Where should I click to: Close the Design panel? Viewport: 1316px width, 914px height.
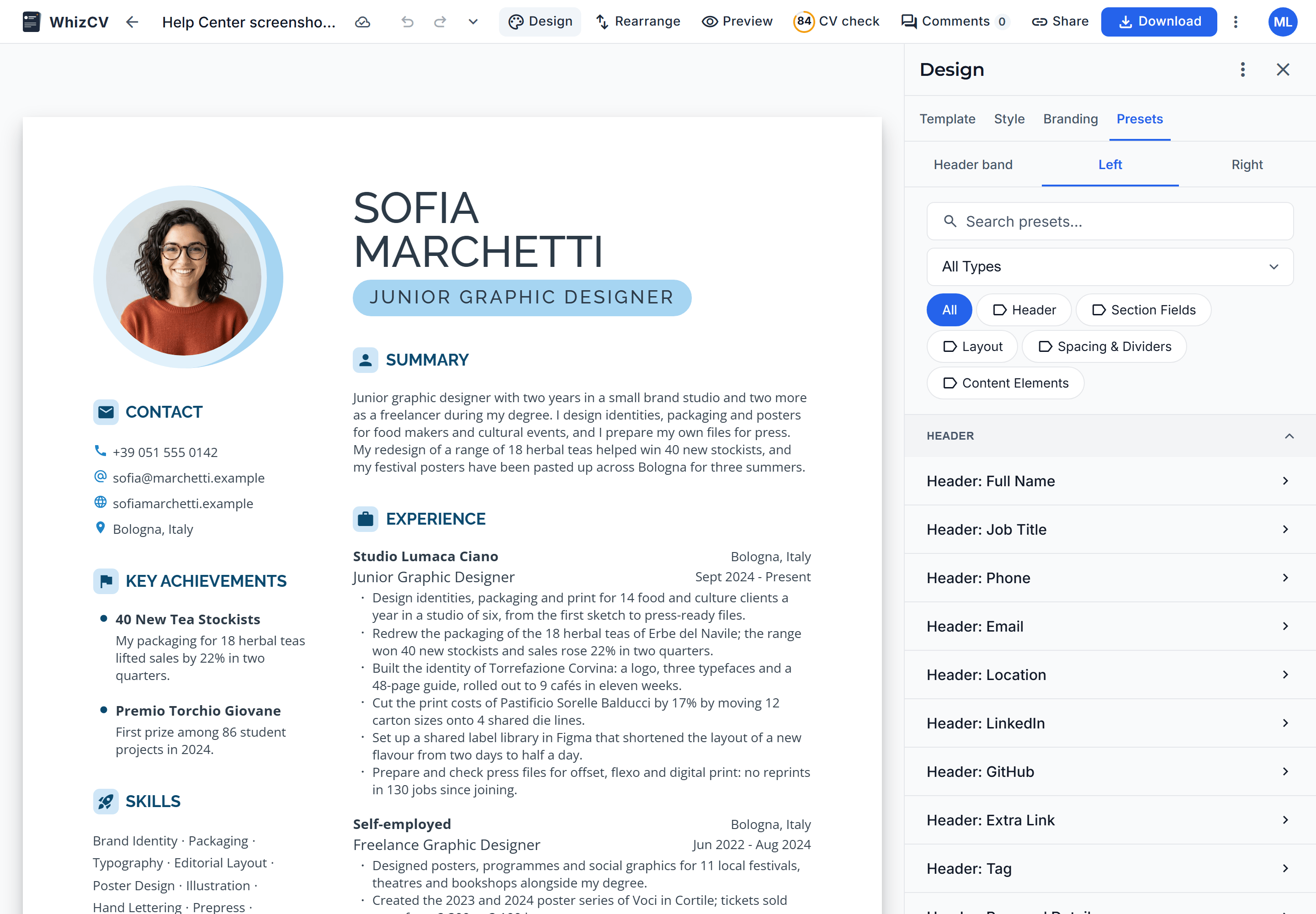tap(1283, 69)
